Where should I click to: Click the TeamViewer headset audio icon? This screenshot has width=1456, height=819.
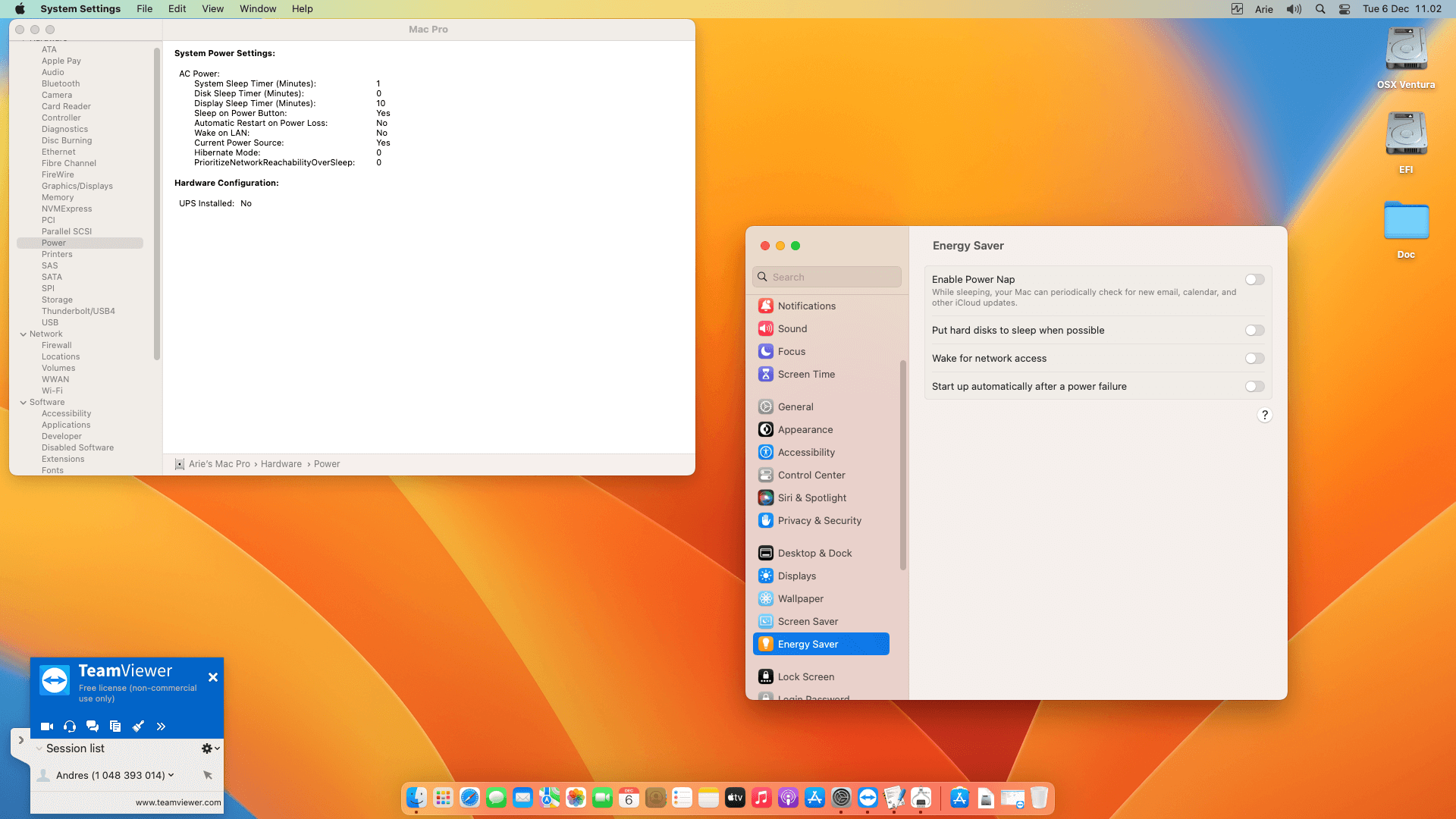[x=70, y=726]
